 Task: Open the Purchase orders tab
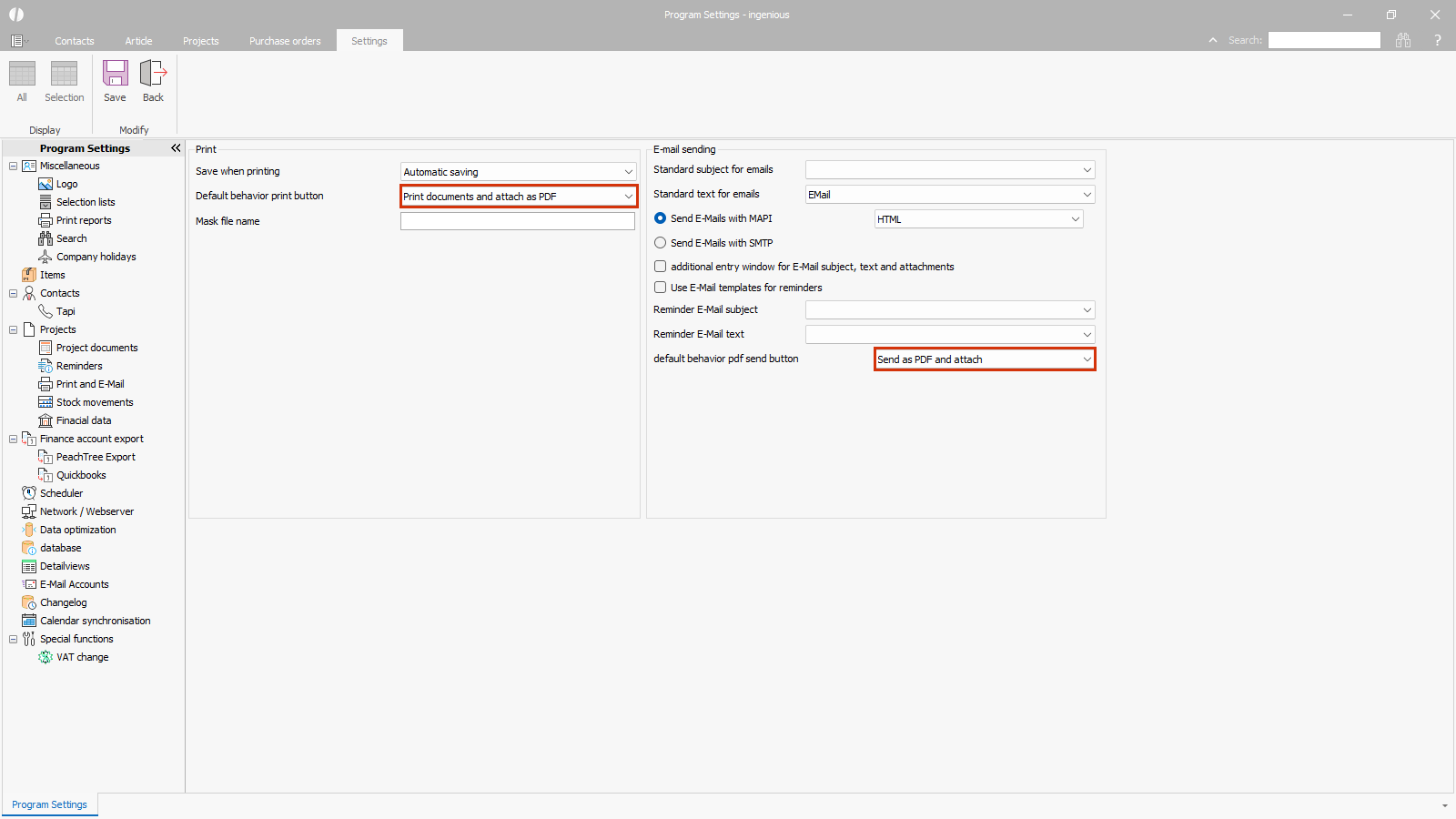point(285,41)
